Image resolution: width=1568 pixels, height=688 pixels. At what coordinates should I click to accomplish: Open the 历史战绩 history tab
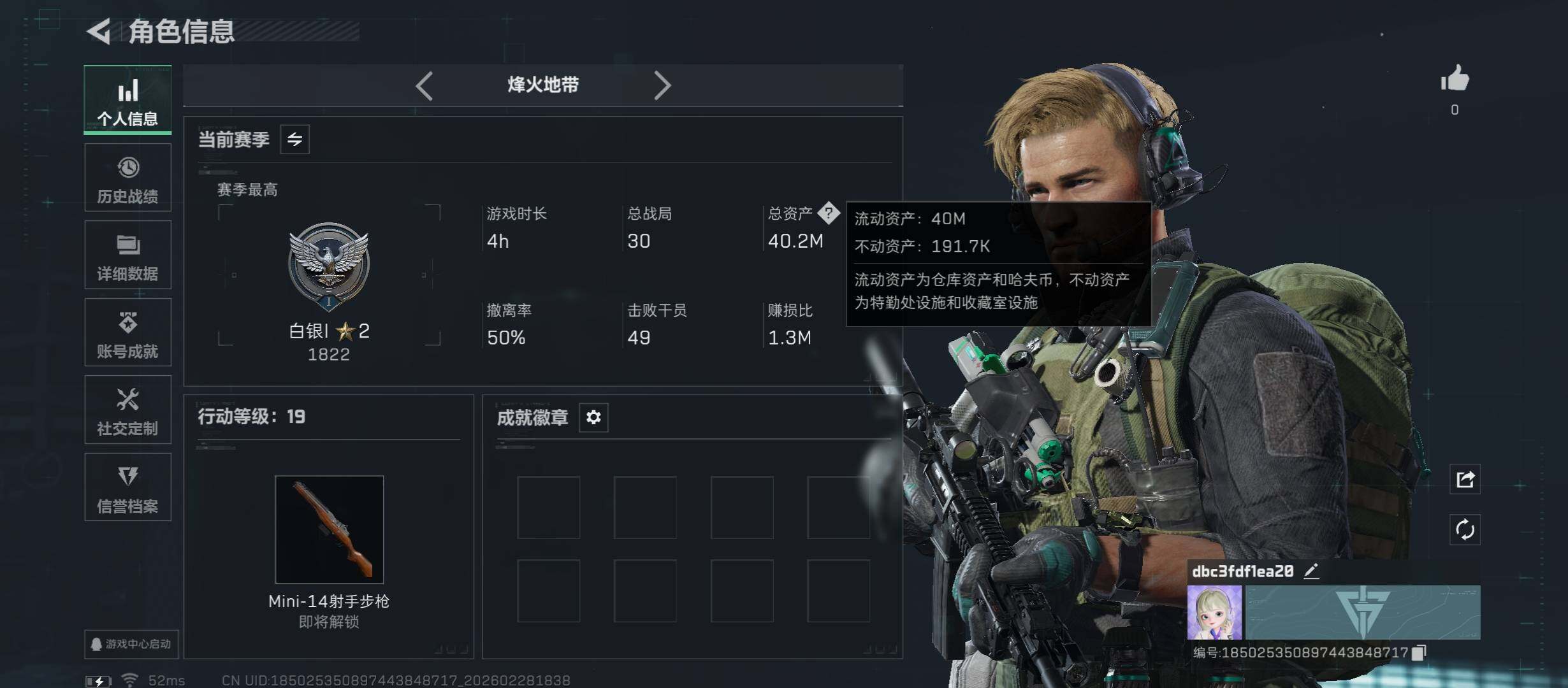(127, 178)
